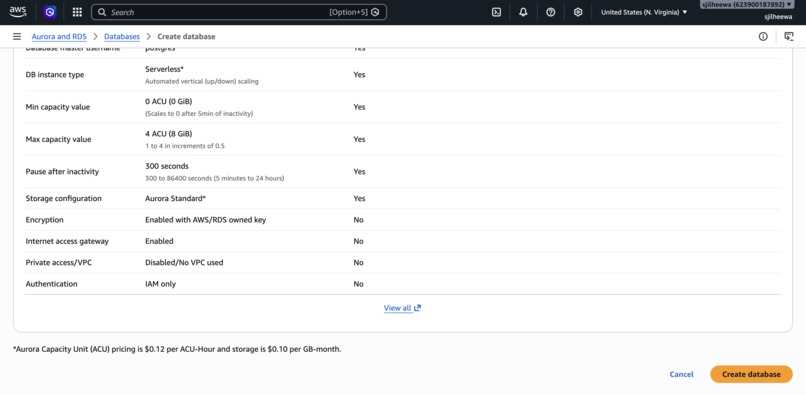Image resolution: width=806 pixels, height=395 pixels.
Task: Open the help question mark icon
Action: 551,12
